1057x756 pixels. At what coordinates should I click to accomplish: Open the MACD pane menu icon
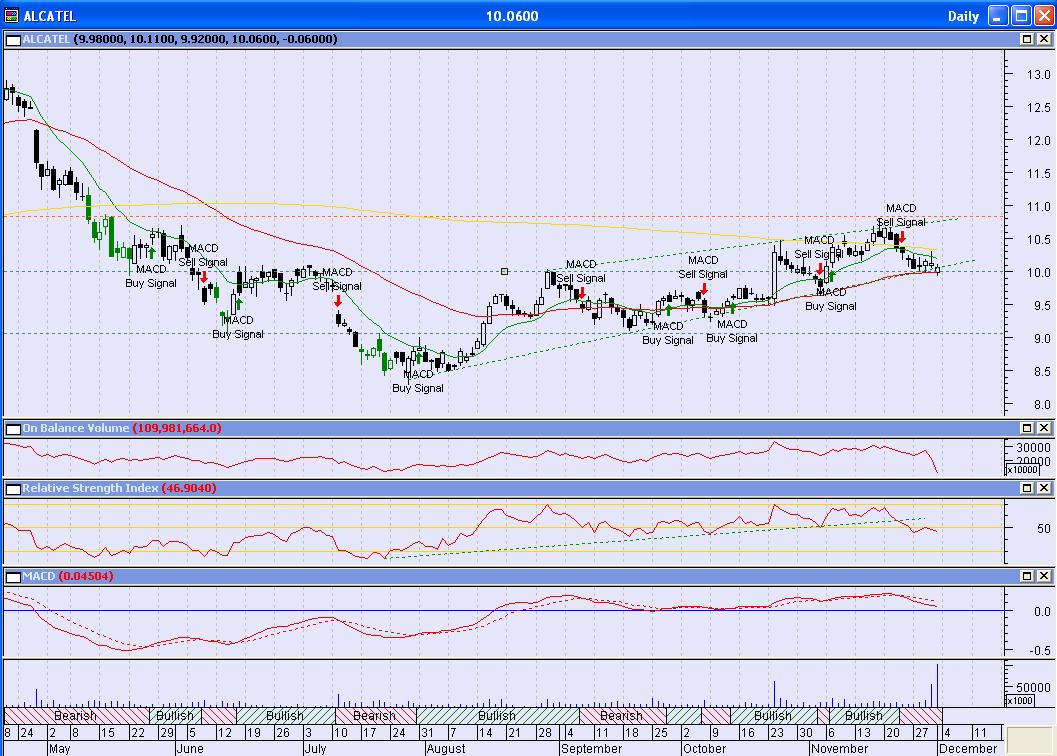click(x=13, y=577)
